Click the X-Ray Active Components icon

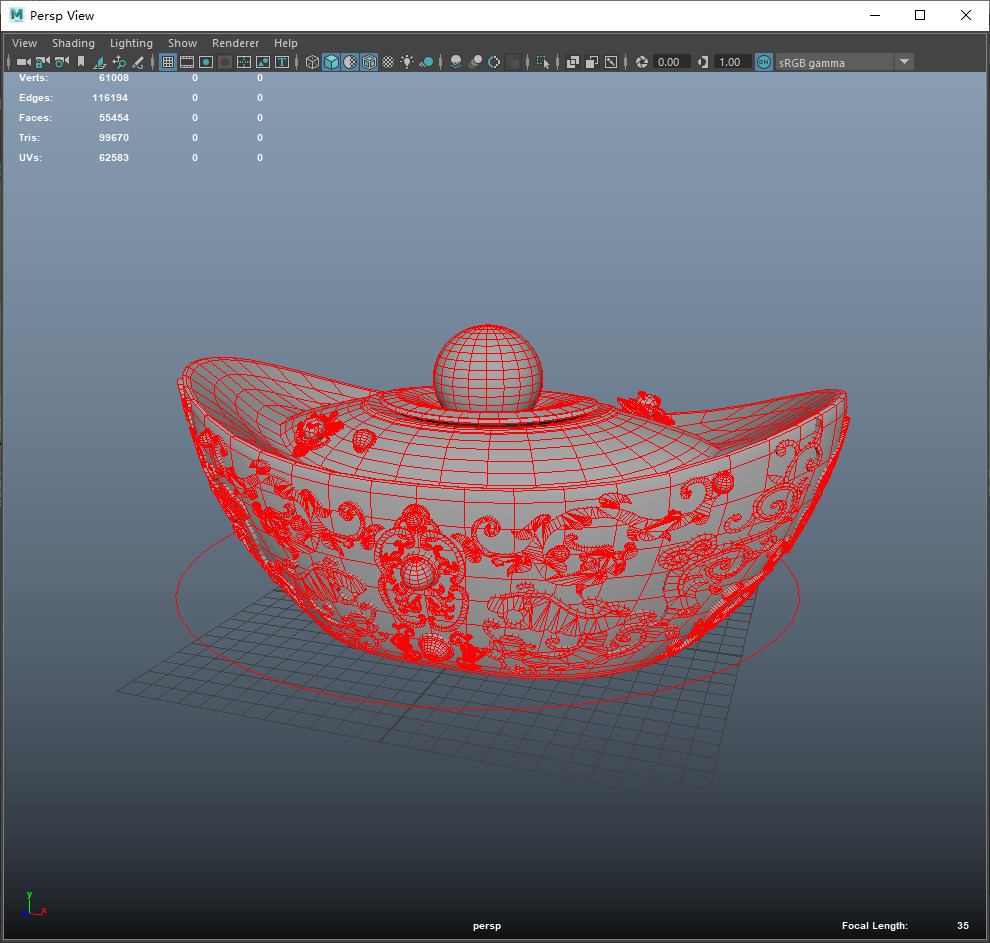point(592,62)
